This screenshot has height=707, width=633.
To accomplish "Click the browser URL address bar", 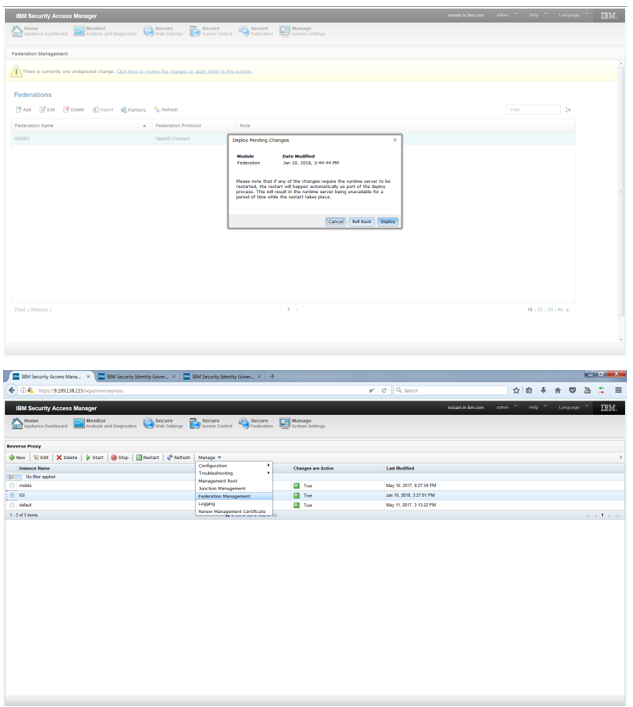I will pyautogui.click(x=200, y=390).
